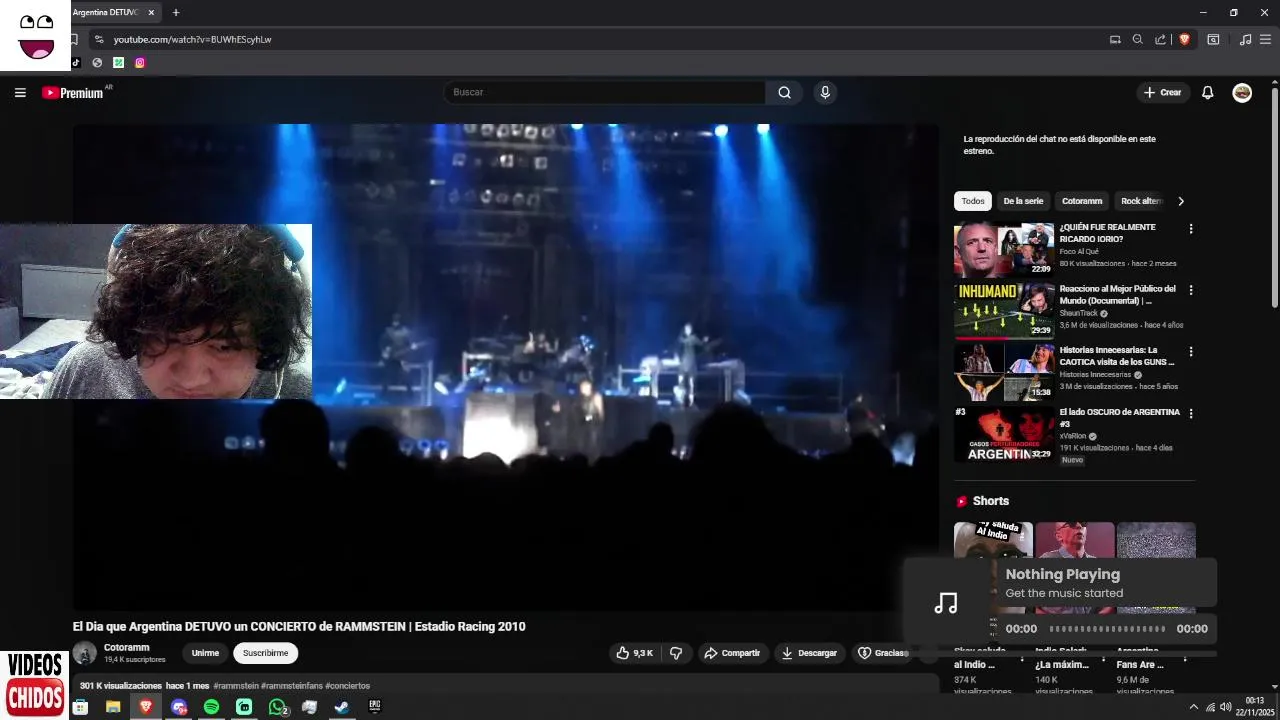Select the De la serie chip
Image resolution: width=1280 pixels, height=720 pixels.
1023,201
